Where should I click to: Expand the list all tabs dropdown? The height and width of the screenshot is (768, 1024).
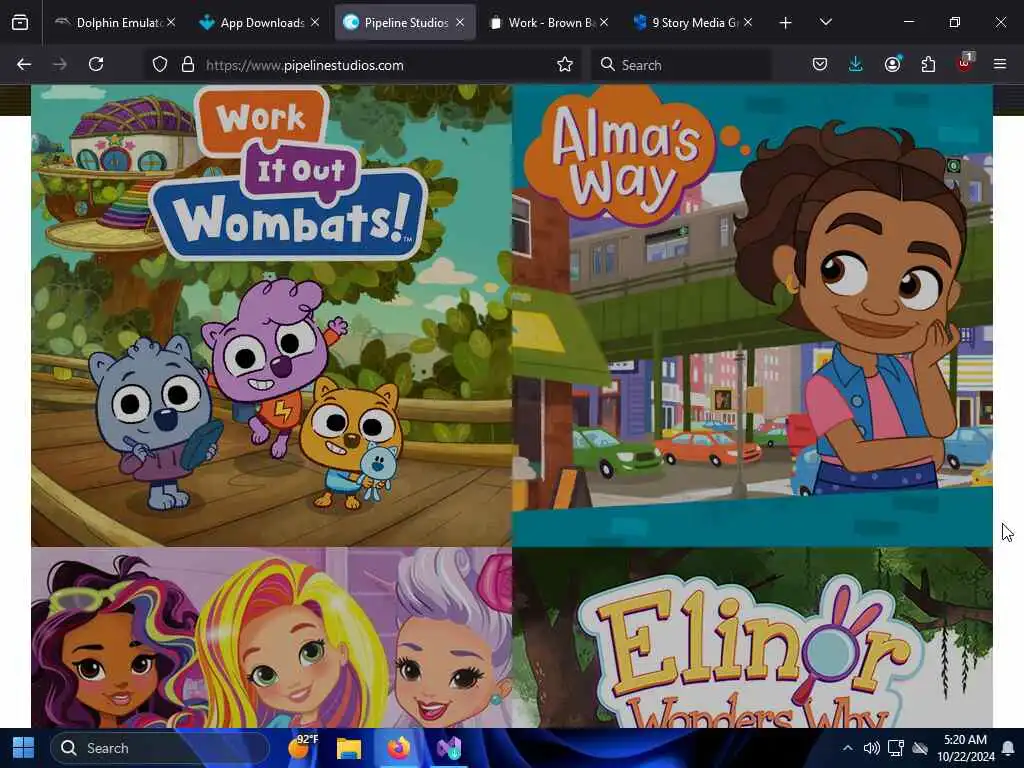[x=825, y=23]
